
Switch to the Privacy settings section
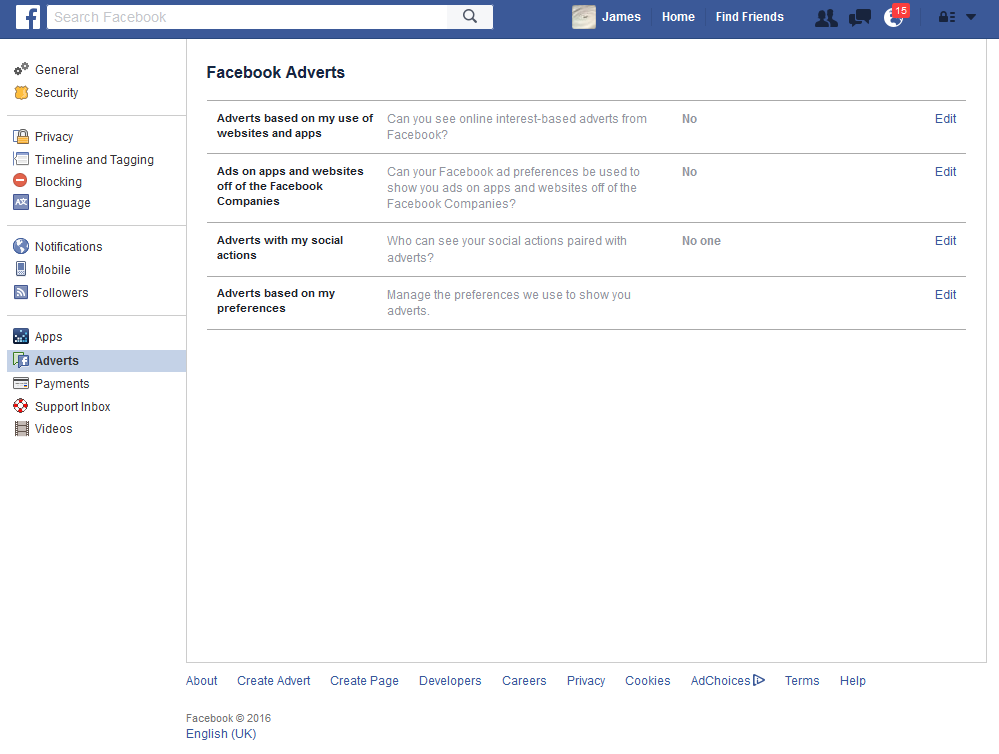click(56, 136)
